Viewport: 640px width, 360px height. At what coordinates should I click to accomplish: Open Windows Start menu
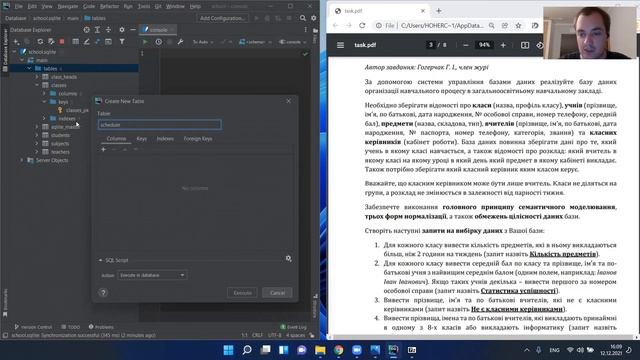[x=229, y=350]
